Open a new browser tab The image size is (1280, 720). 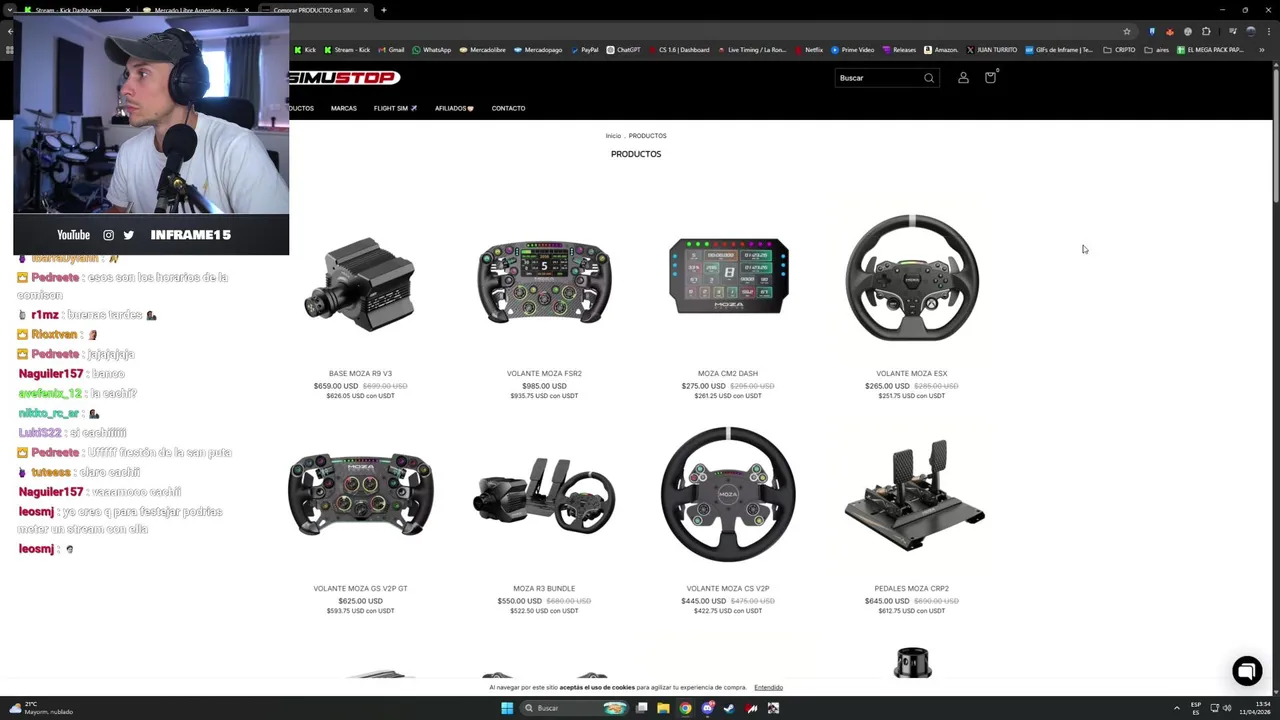(384, 10)
